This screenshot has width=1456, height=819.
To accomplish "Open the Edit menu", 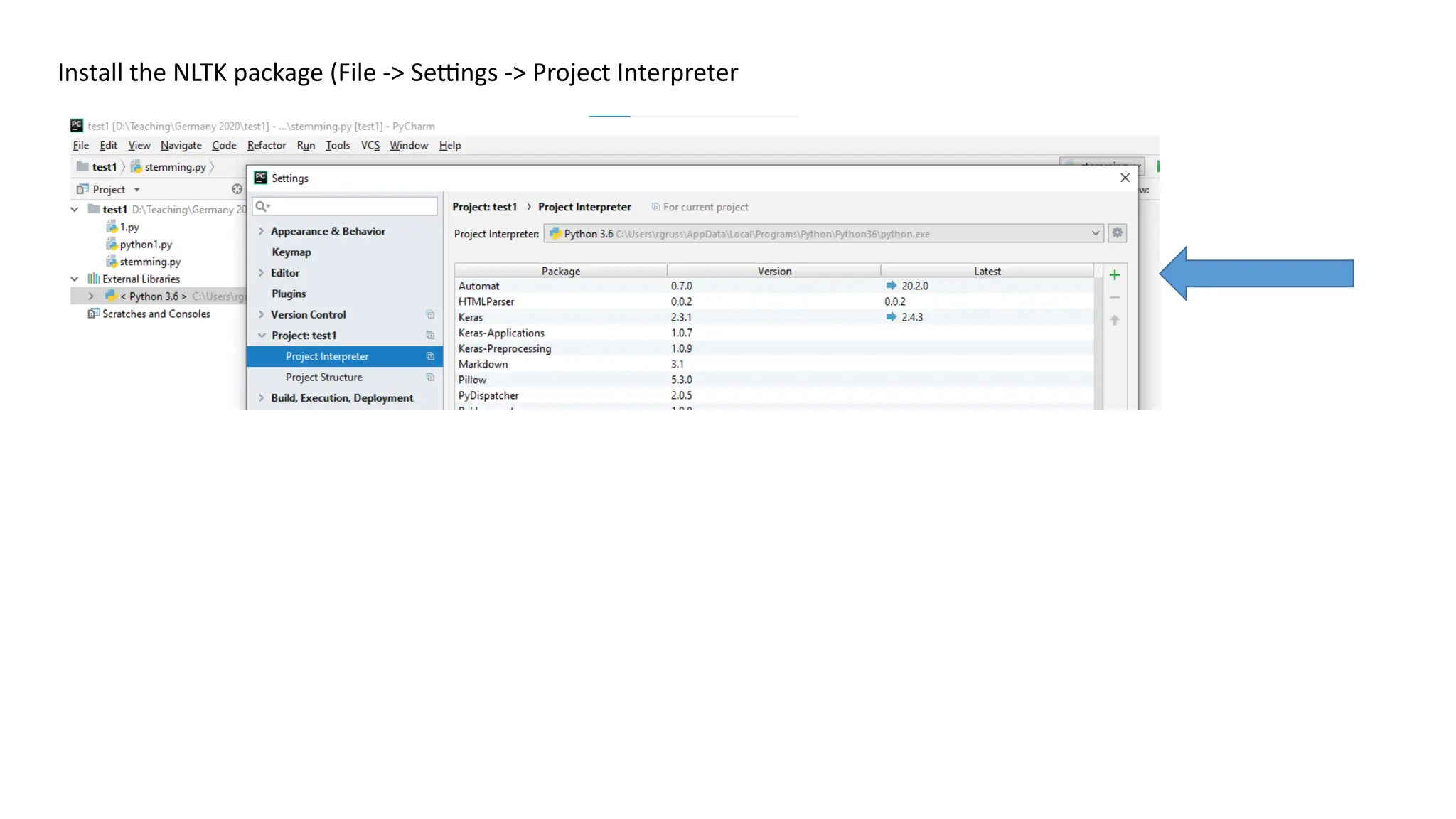I will click(108, 145).
